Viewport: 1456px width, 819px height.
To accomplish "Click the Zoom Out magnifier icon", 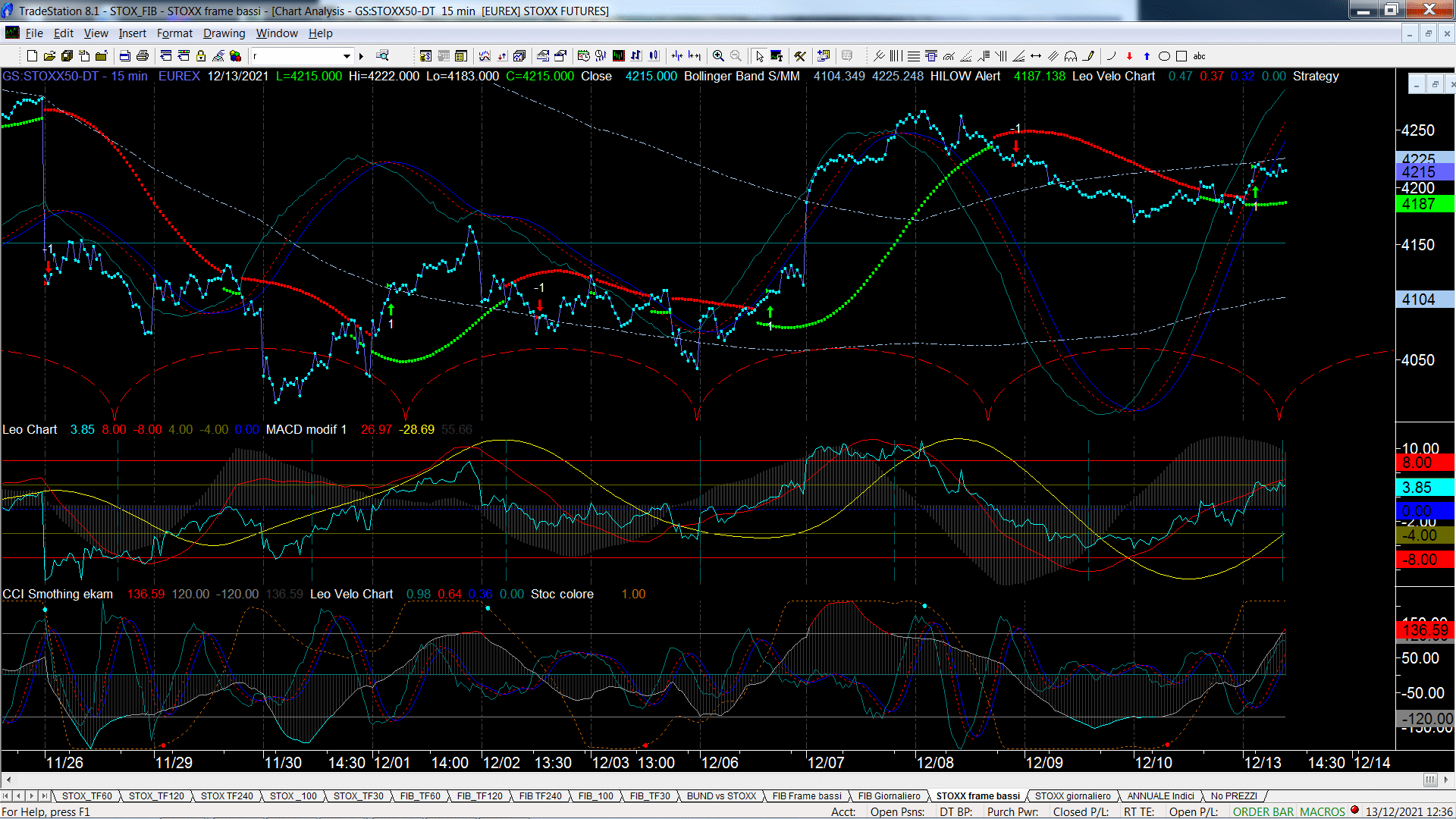I will point(736,56).
